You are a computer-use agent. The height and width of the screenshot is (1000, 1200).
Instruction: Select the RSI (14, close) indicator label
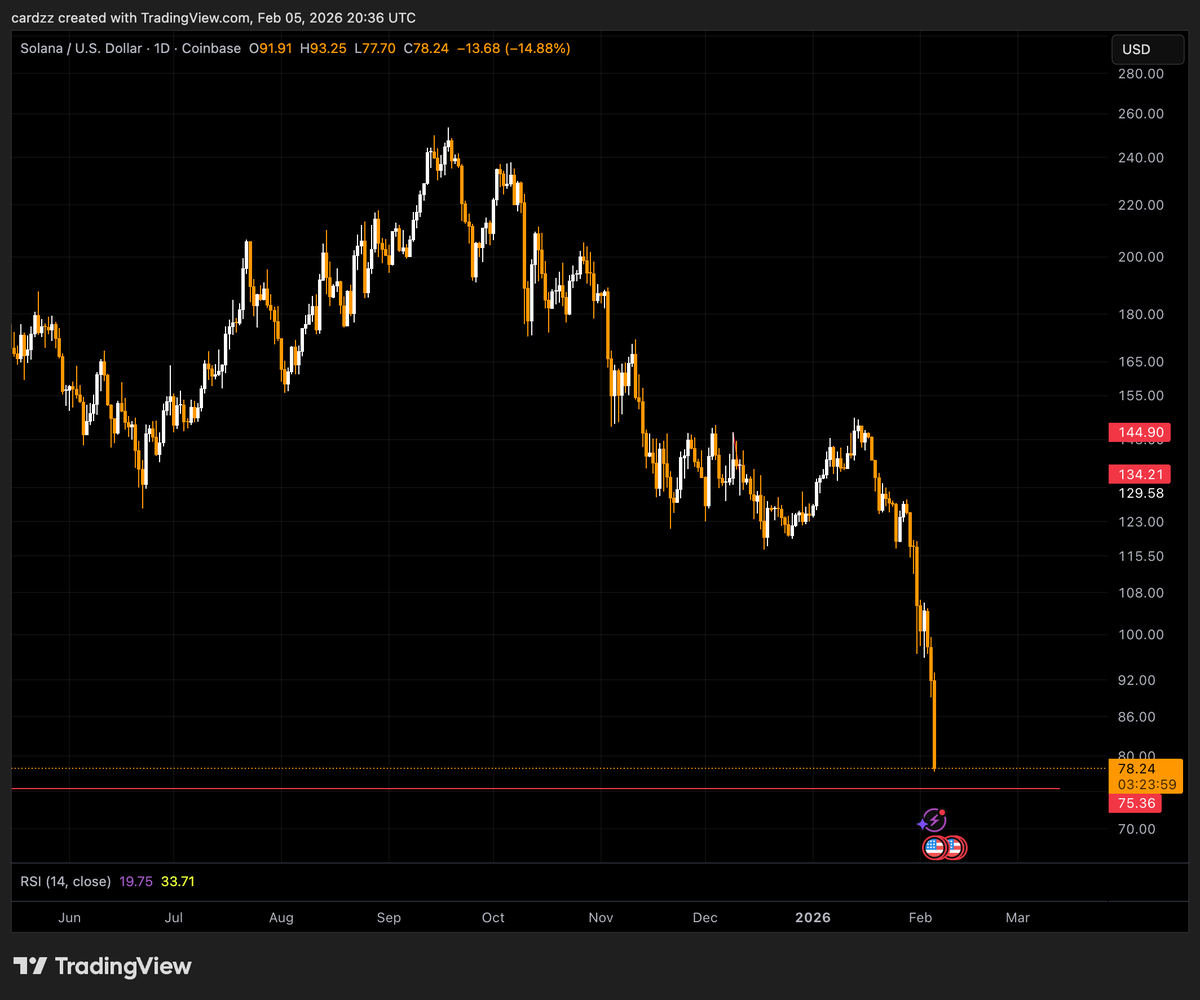(66, 882)
